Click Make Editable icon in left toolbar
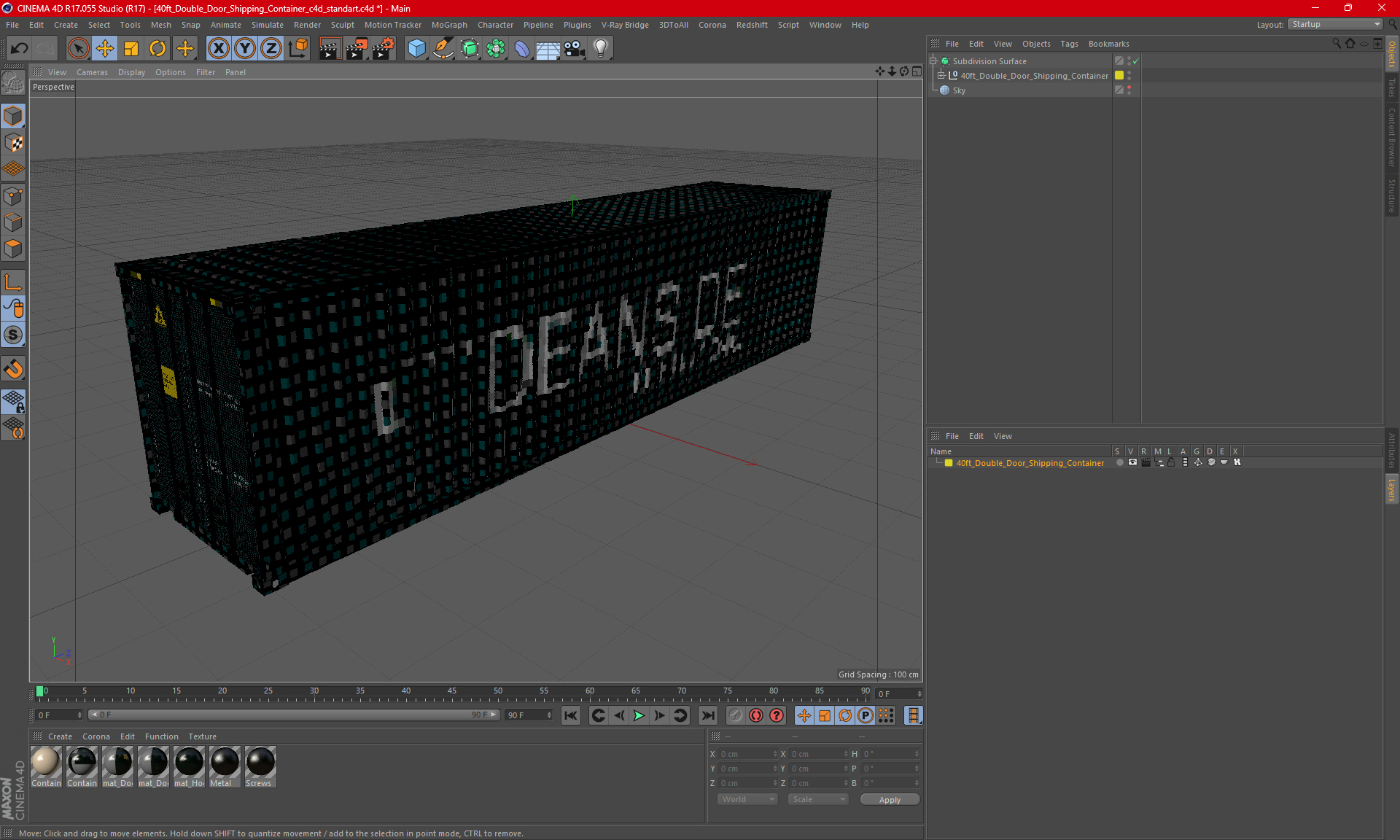The height and width of the screenshot is (840, 1400). point(13,83)
